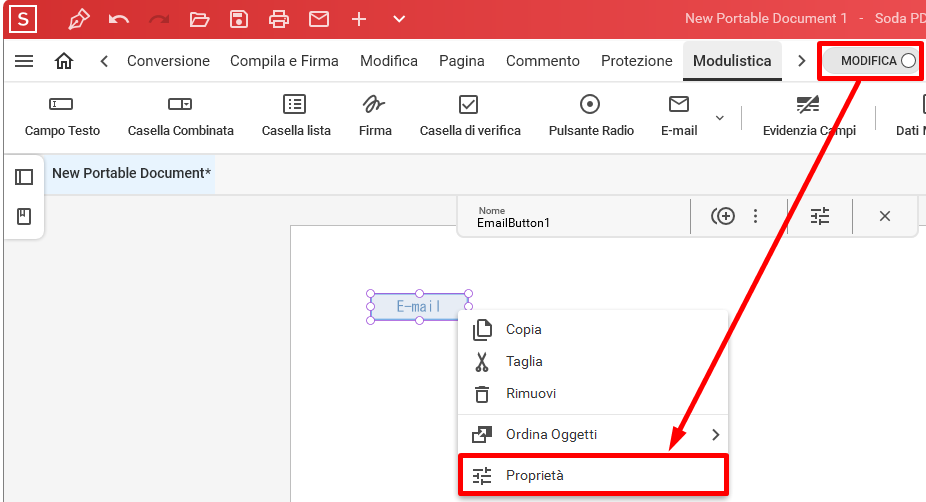Image resolution: width=926 pixels, height=502 pixels.
Task: Save the document with floppy icon
Action: (x=239, y=19)
